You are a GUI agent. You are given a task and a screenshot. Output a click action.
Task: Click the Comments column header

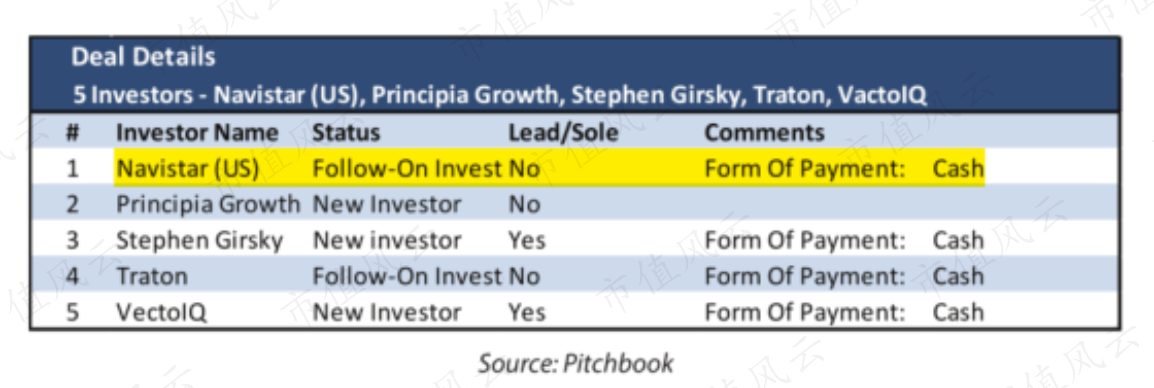coord(765,133)
